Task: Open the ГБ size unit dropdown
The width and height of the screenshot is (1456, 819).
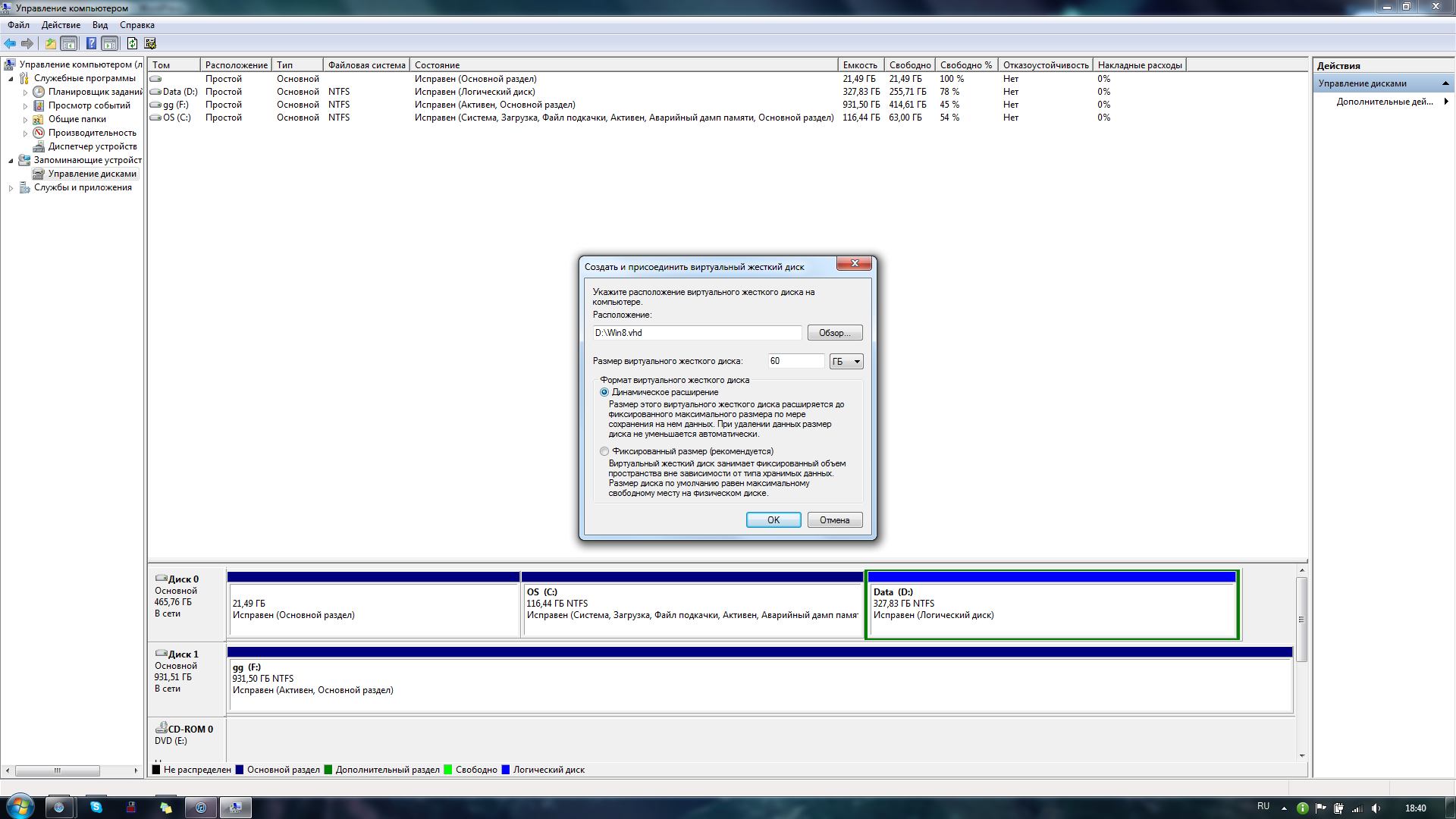Action: point(846,362)
